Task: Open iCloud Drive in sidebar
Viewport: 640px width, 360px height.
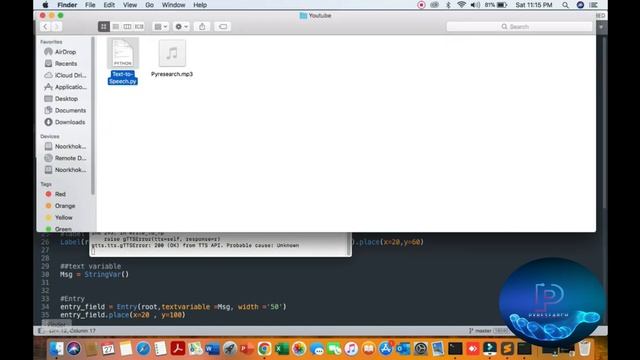Action: 65,76
